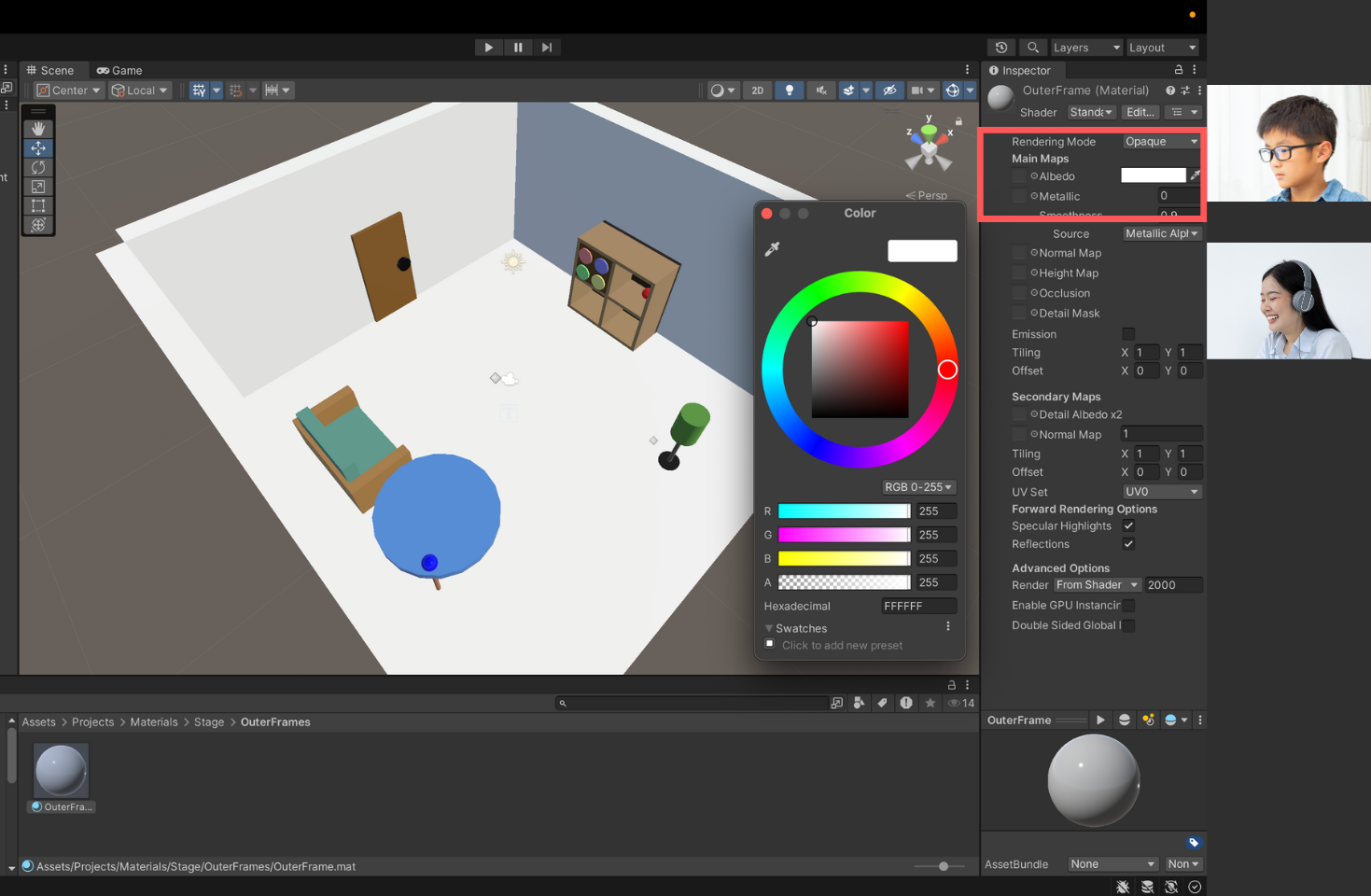Open the RGB 0-255 mode dropdown
The width and height of the screenshot is (1371, 896).
click(x=918, y=487)
